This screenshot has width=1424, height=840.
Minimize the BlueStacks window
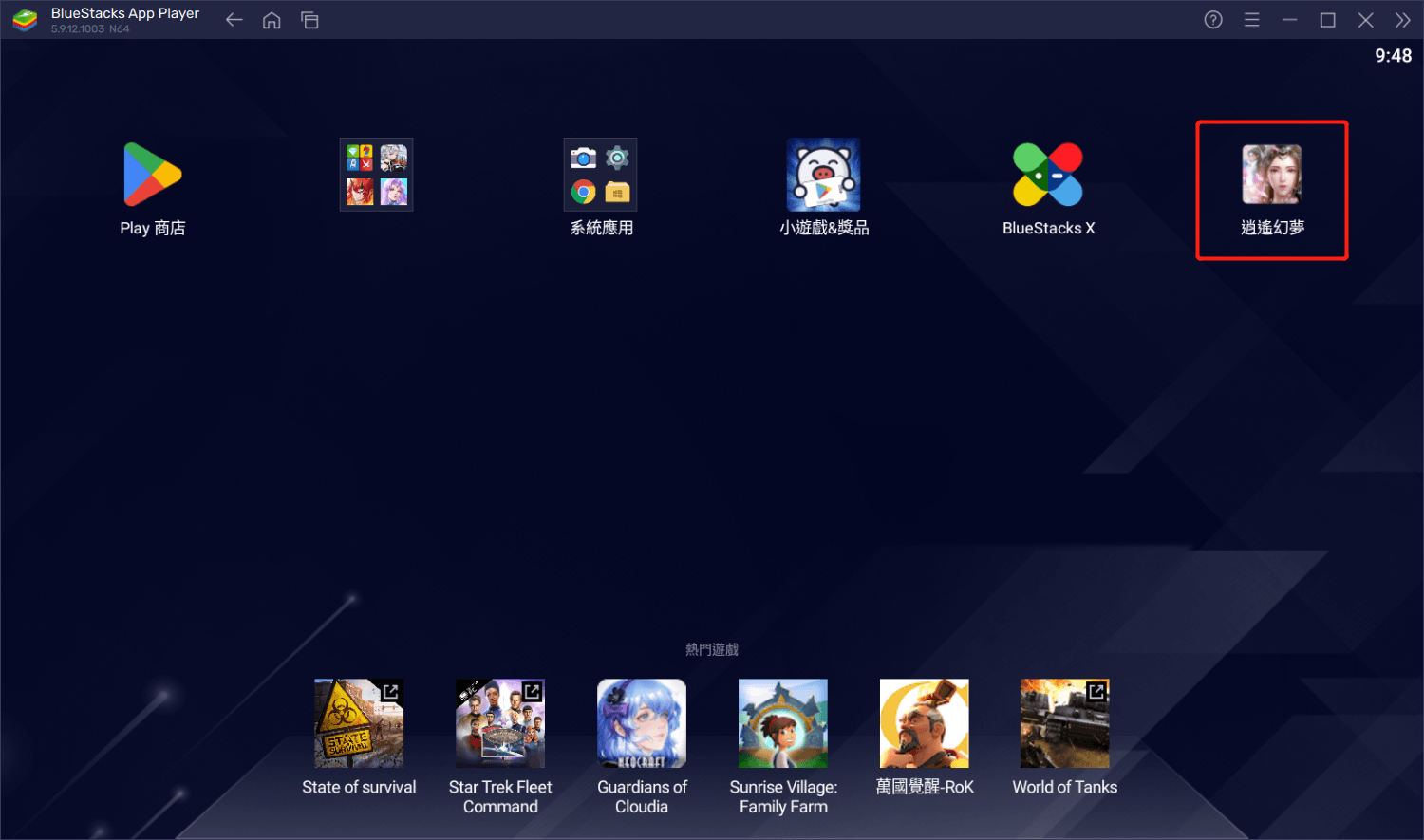tap(1289, 20)
